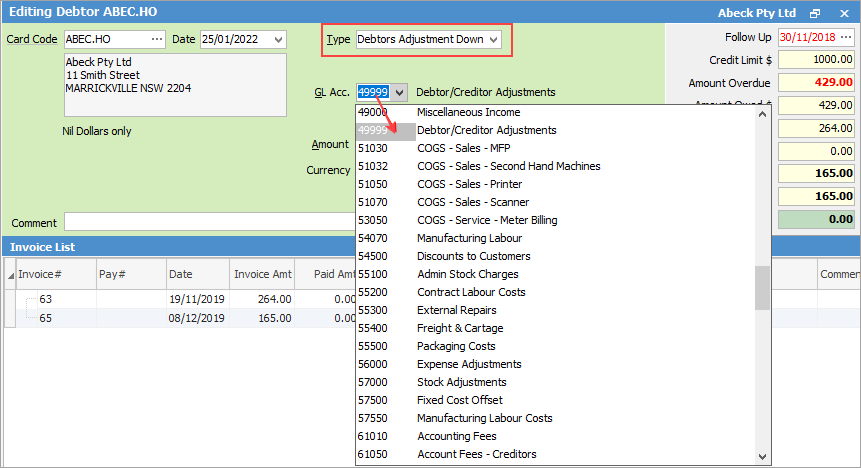Click the account list scrollbar thumb
This screenshot has height=468, width=861.
tap(763, 288)
